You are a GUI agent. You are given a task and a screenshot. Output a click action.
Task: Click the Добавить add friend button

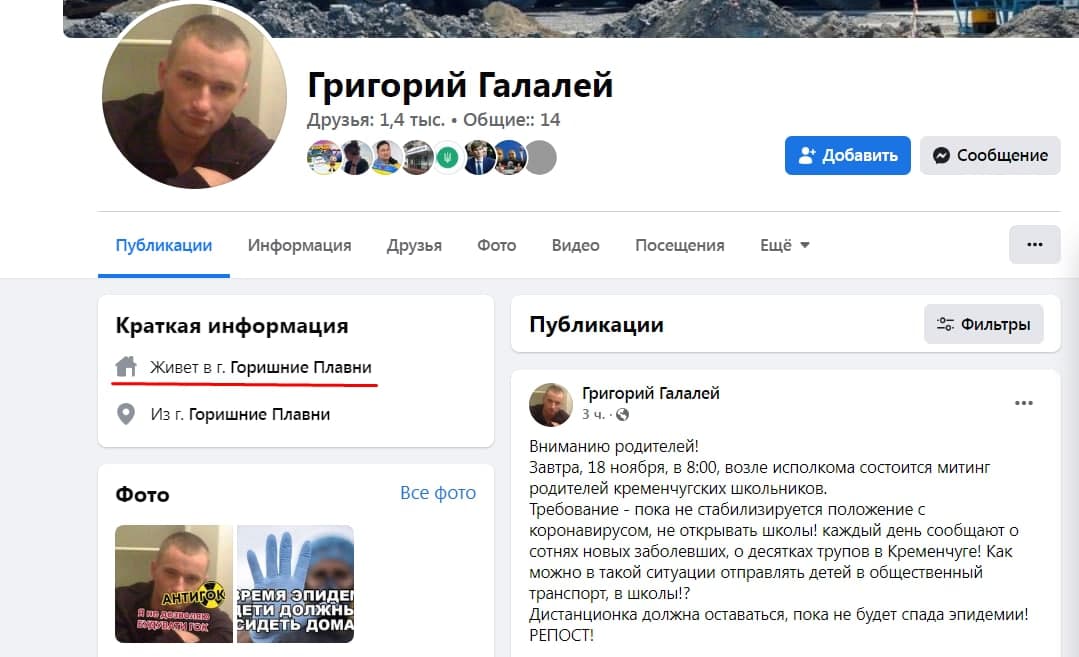(x=848, y=155)
